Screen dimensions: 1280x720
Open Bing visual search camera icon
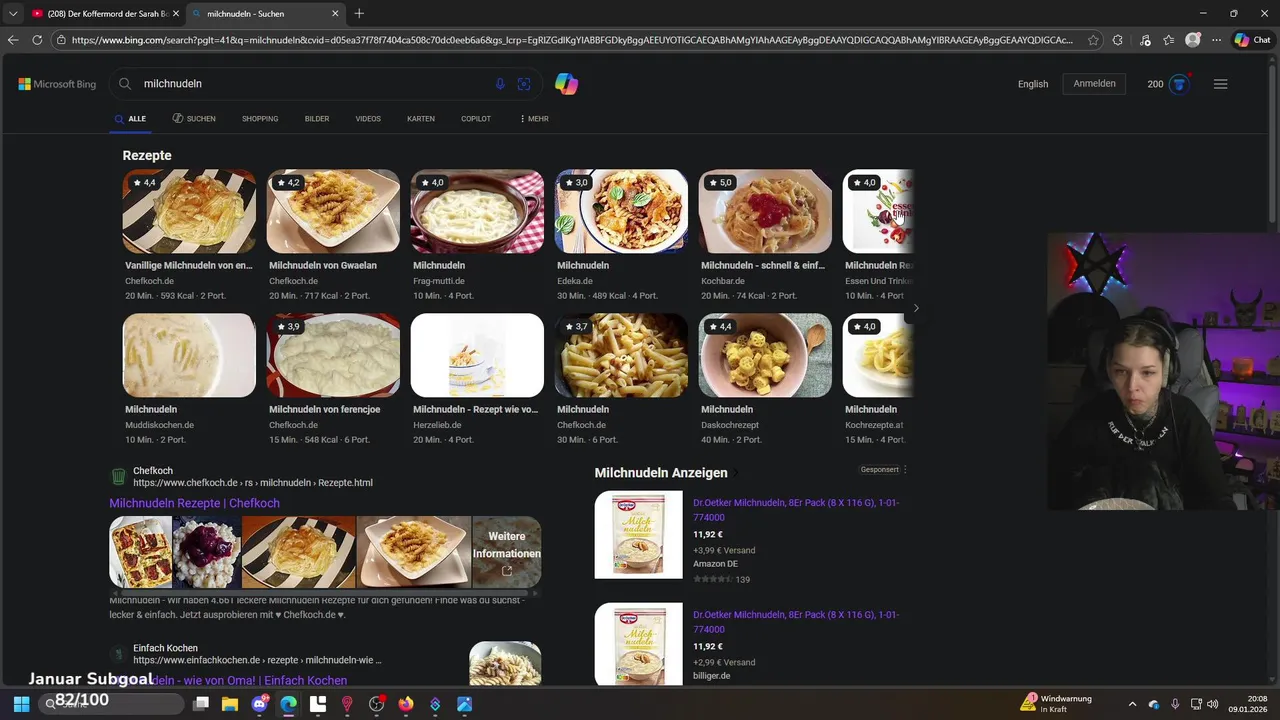[x=524, y=84]
